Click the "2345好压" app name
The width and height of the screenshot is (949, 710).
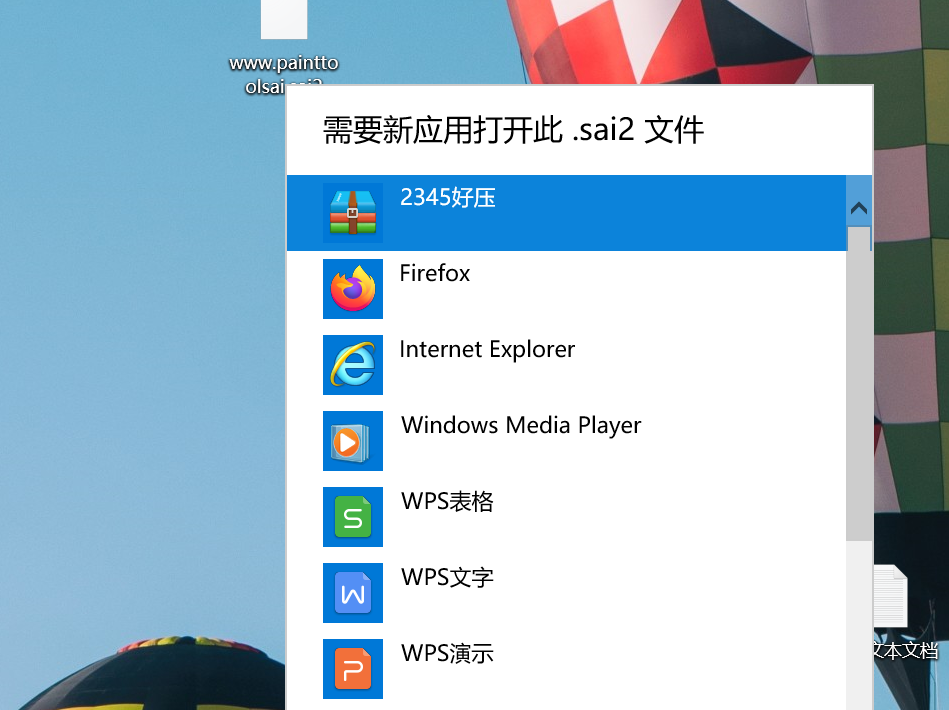[x=448, y=198]
